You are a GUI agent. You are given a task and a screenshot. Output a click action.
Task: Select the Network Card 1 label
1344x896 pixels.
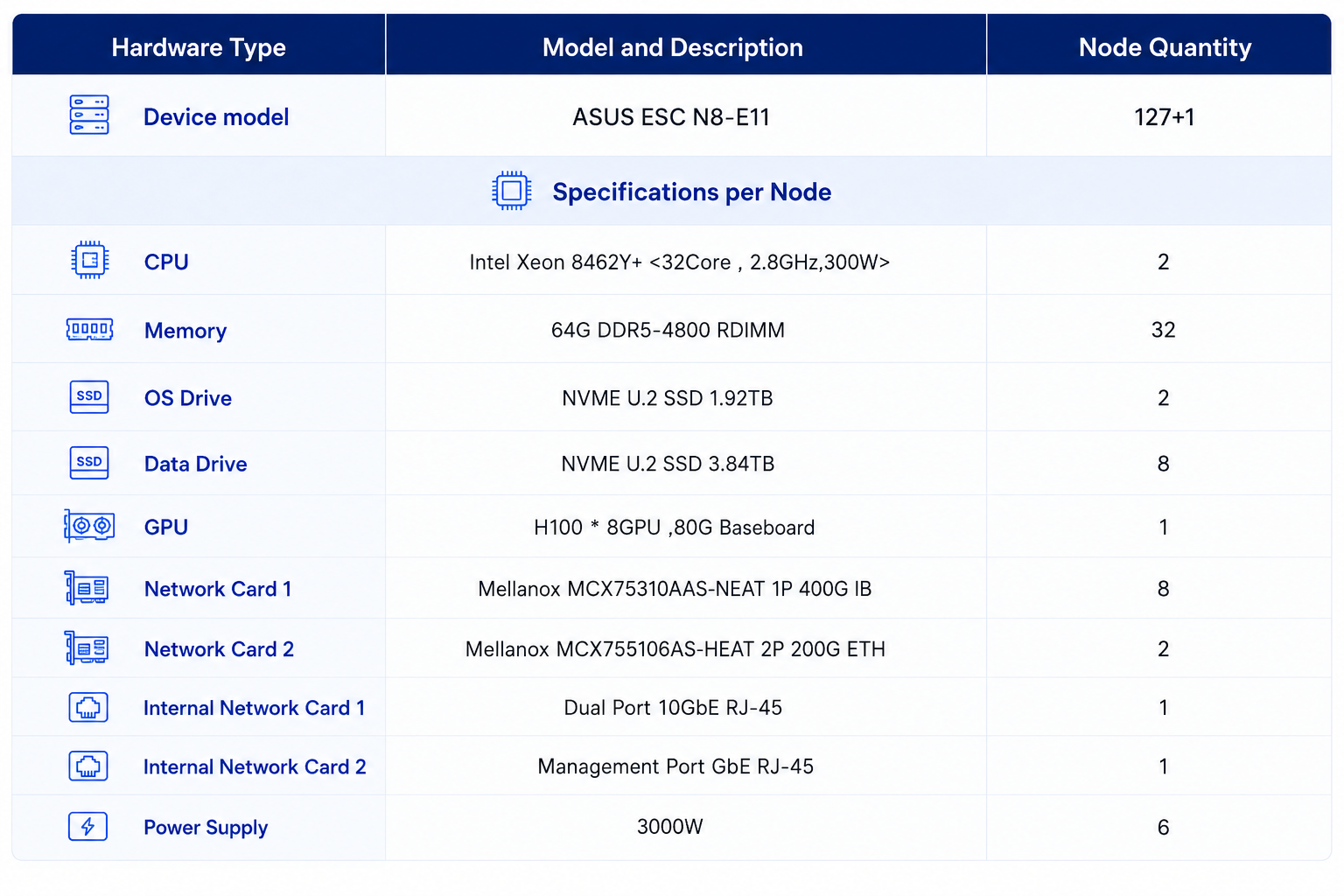coord(218,589)
